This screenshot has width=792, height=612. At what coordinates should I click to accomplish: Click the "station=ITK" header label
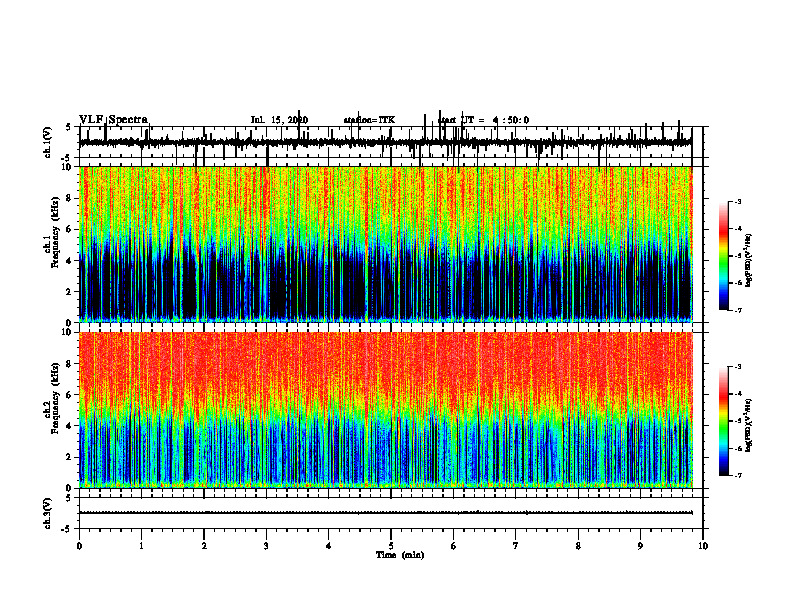[369, 120]
